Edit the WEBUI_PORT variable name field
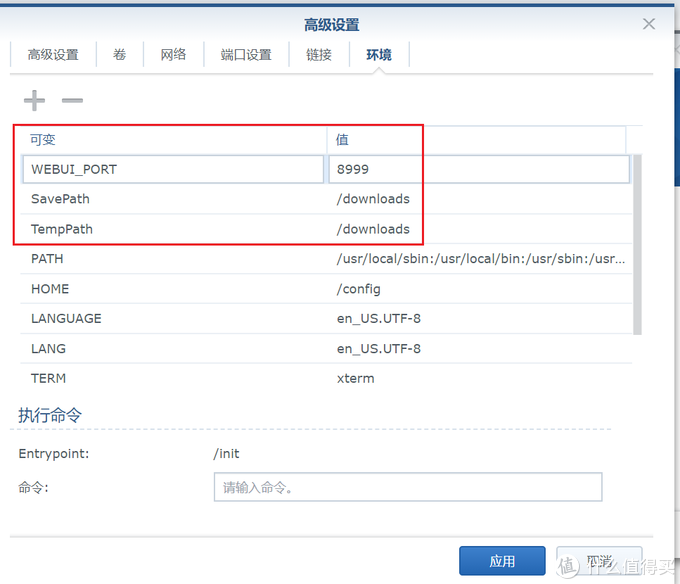 click(172, 169)
